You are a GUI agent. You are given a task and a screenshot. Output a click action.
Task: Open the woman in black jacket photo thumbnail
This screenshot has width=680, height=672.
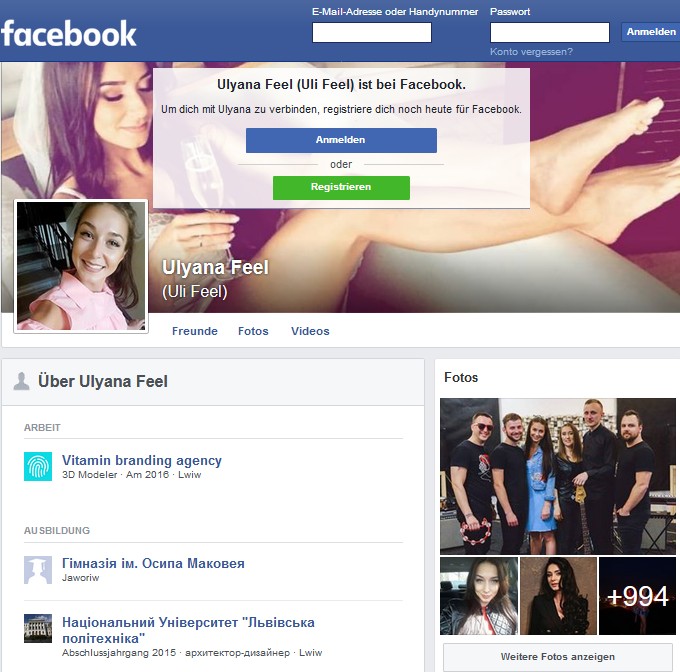[x=558, y=596]
